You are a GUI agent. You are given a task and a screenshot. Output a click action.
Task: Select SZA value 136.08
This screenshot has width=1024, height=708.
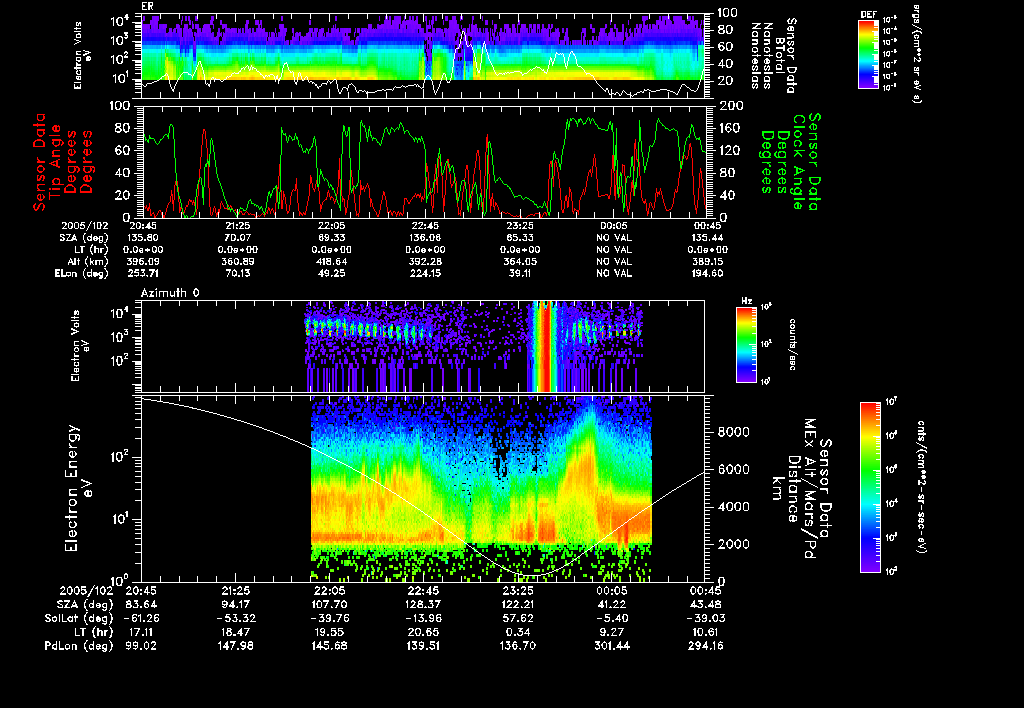pyautogui.click(x=426, y=238)
